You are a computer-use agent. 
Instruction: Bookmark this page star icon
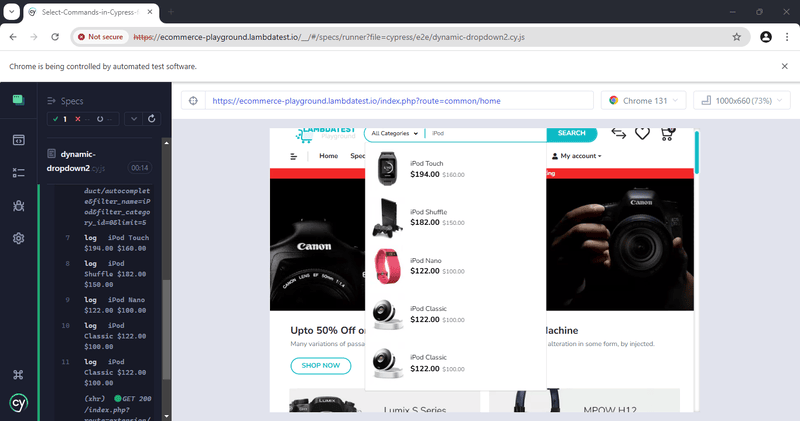coord(736,37)
